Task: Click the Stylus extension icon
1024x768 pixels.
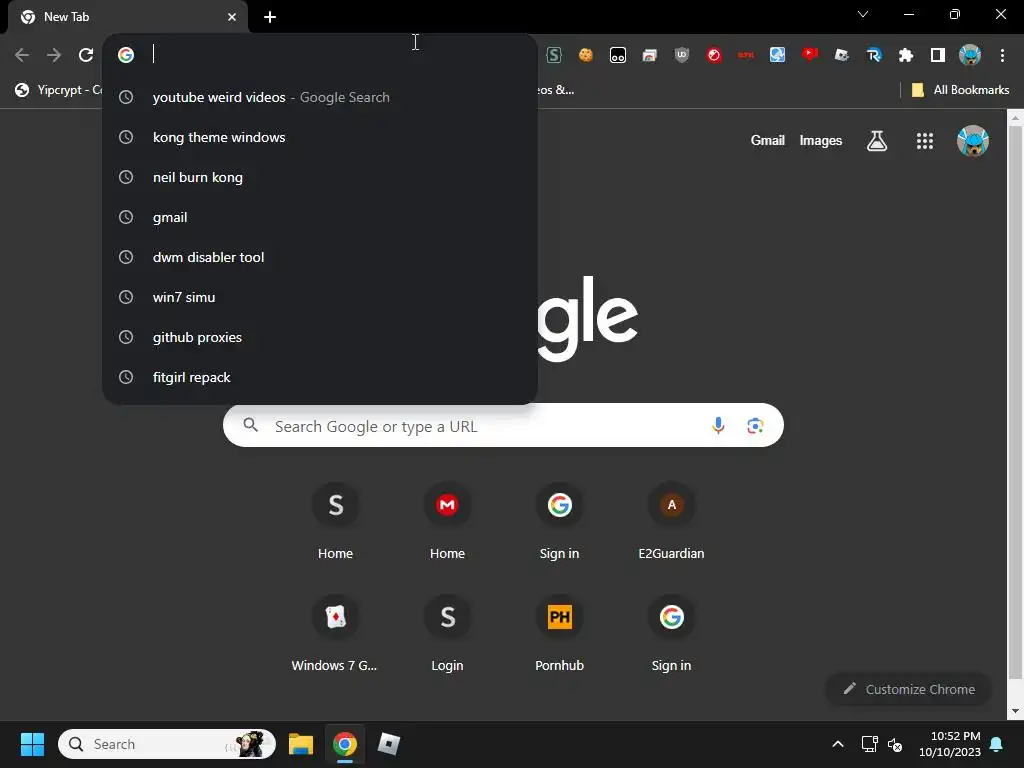Action: coord(554,55)
